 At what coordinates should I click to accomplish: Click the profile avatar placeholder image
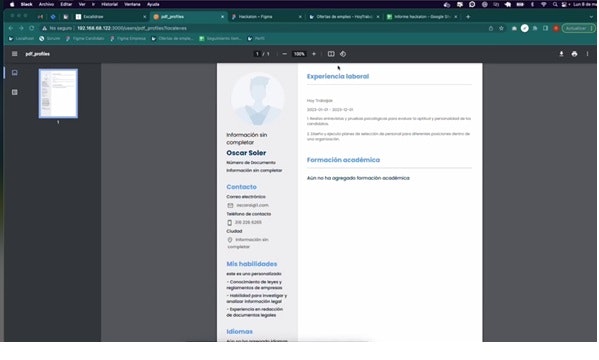click(x=258, y=99)
